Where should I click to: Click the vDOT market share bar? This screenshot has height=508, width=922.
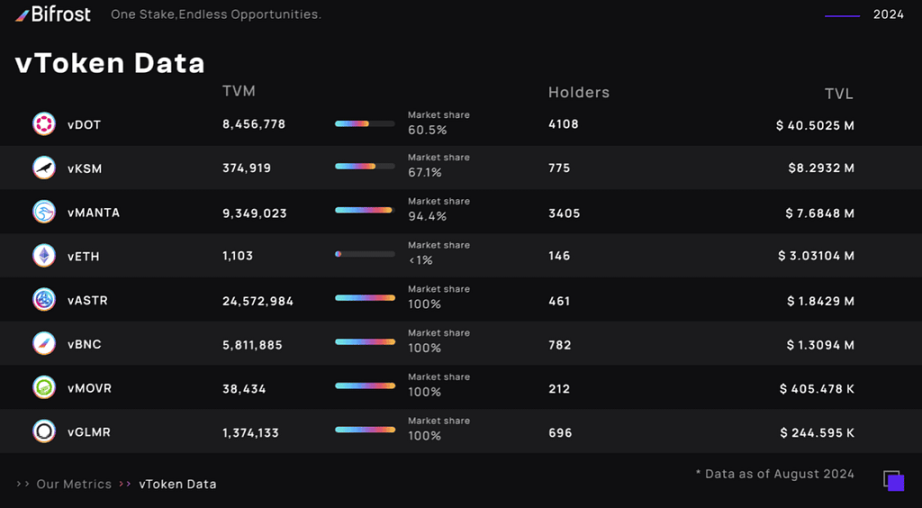365,124
